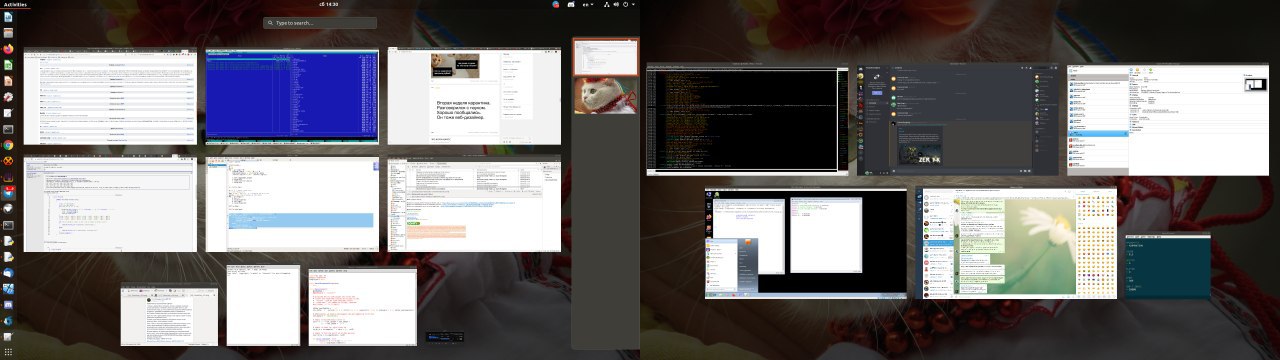
Task: Select the messenger window with daisy background
Action: click(x=1016, y=242)
